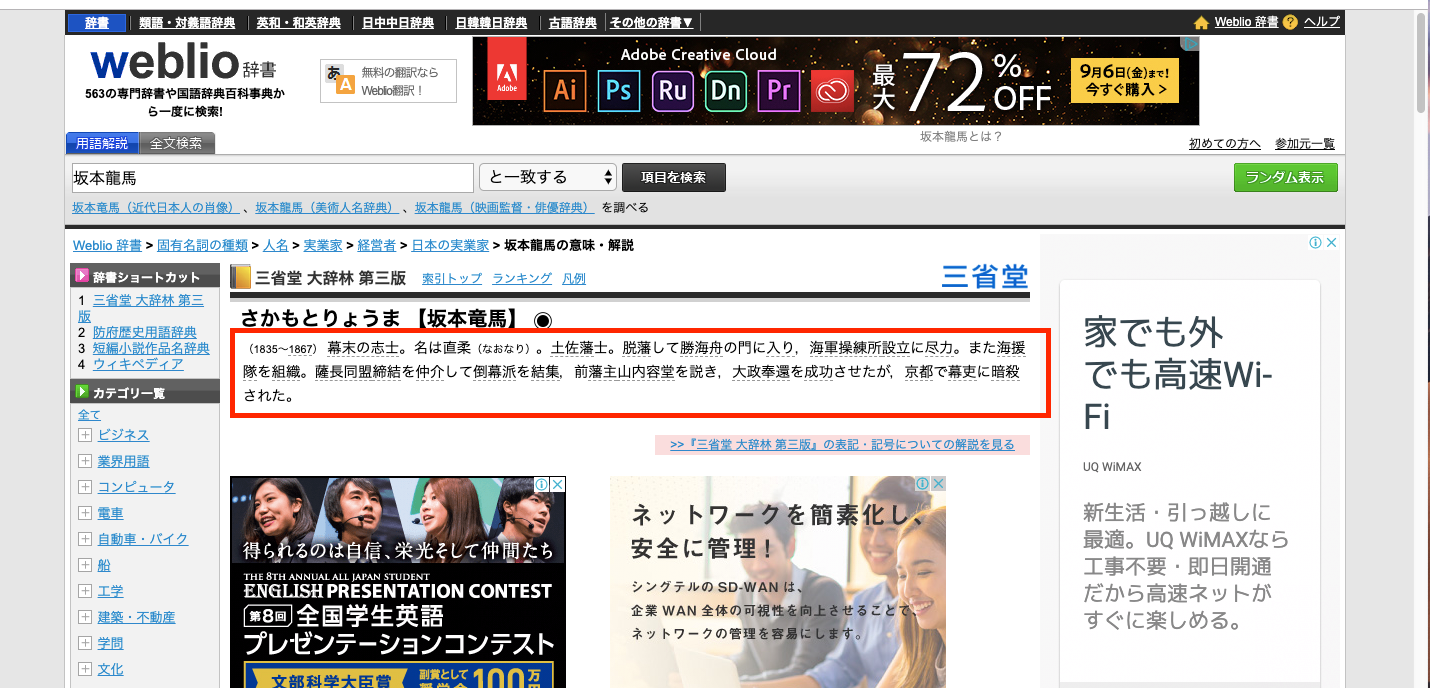Open the 索引トップ link
The width and height of the screenshot is (1430, 688).
[x=451, y=277]
